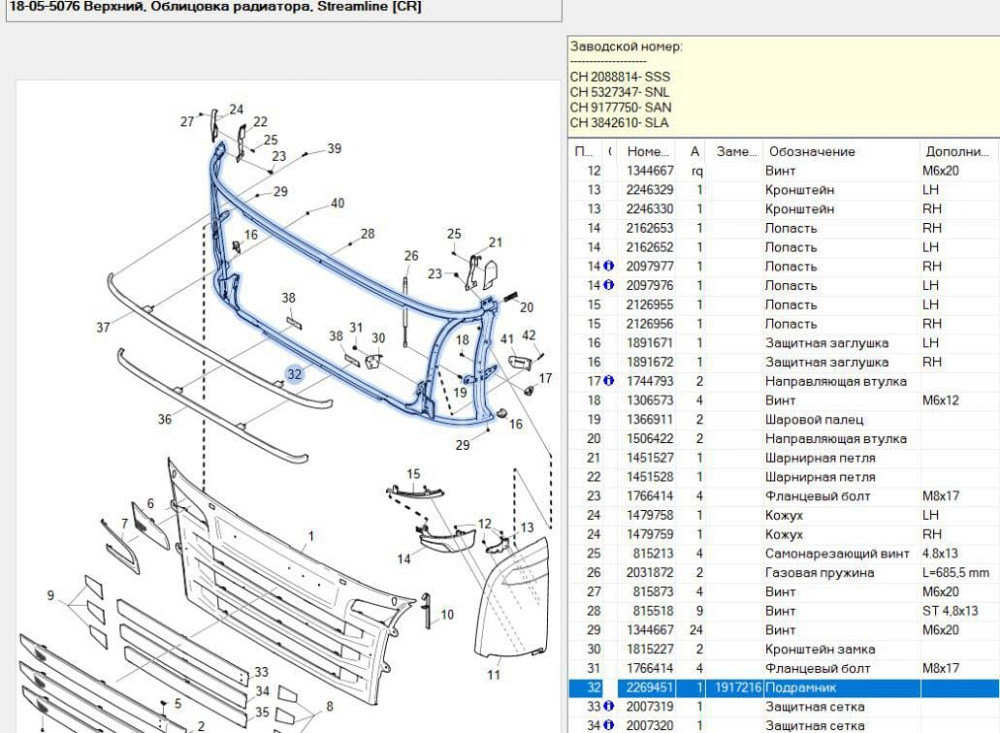Screen dimensions: 1000x733
Task: Click replacement number 1917216
Action: click(738, 688)
